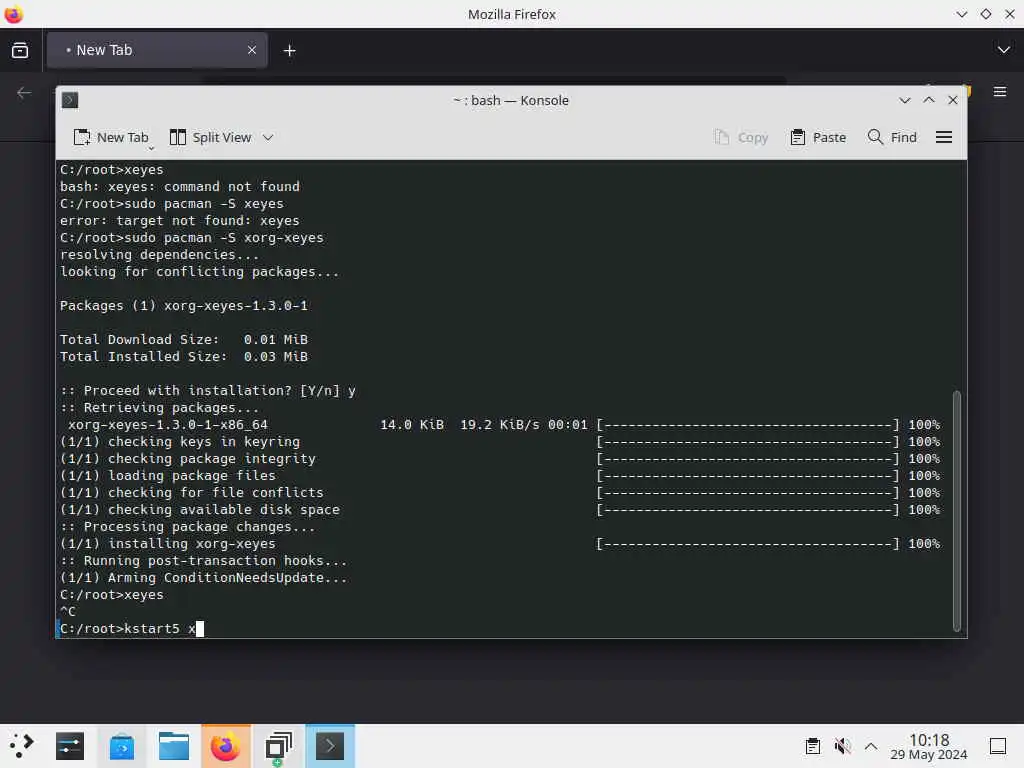Open Discover software center from taskbar
This screenshot has height=768, width=1024.
(x=122, y=746)
